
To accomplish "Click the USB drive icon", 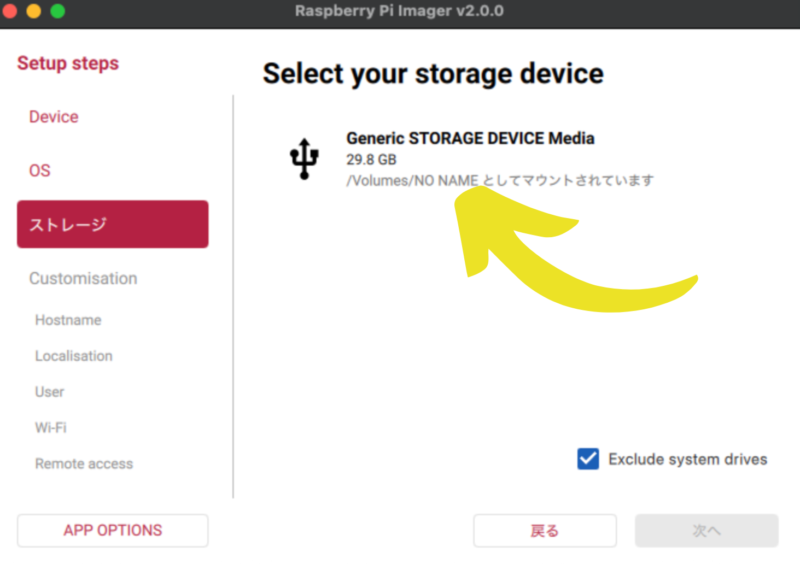I will coord(305,159).
